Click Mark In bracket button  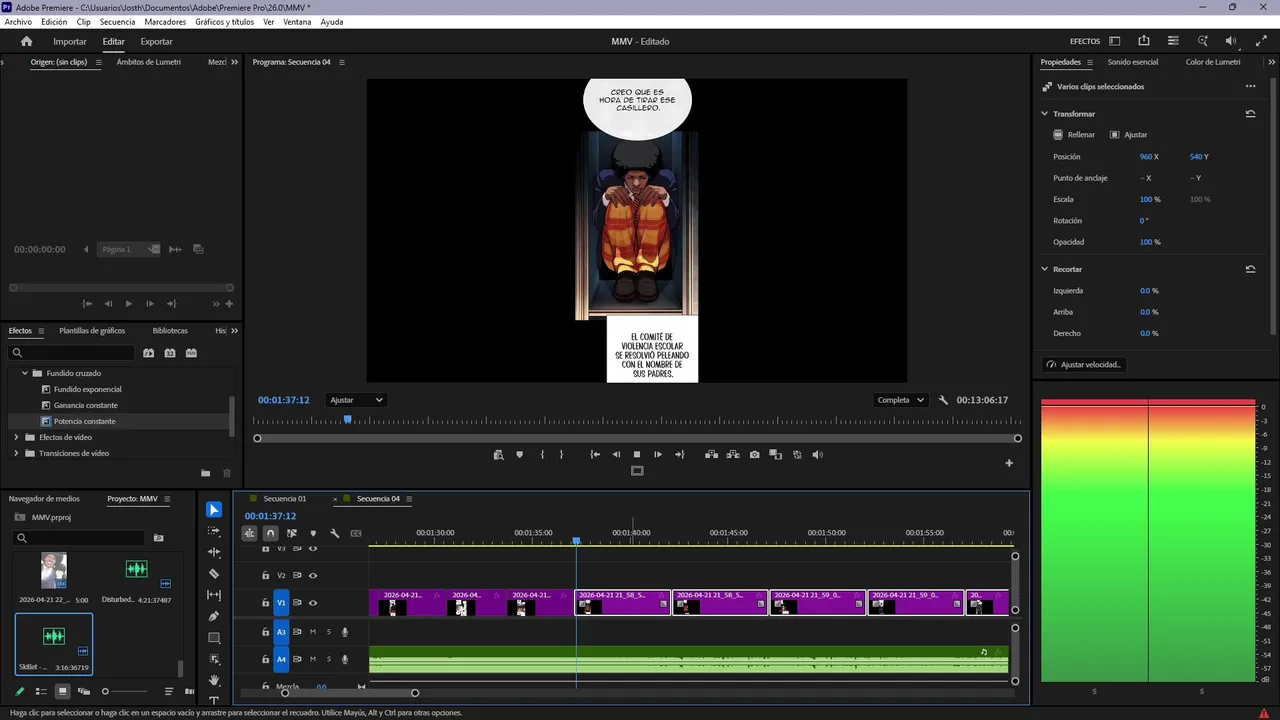[x=542, y=454]
